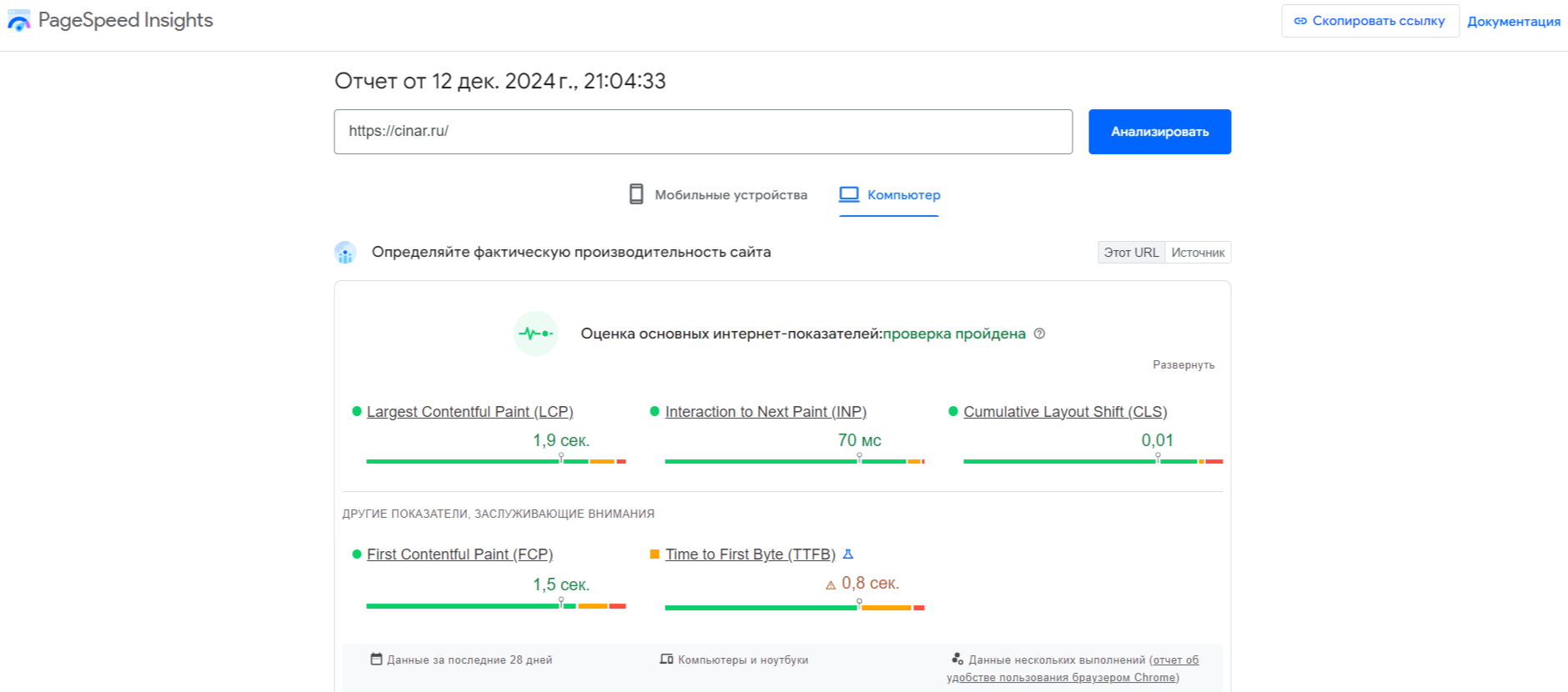1568x692 pixels.
Task: Click the computer laptop icon
Action: point(849,194)
